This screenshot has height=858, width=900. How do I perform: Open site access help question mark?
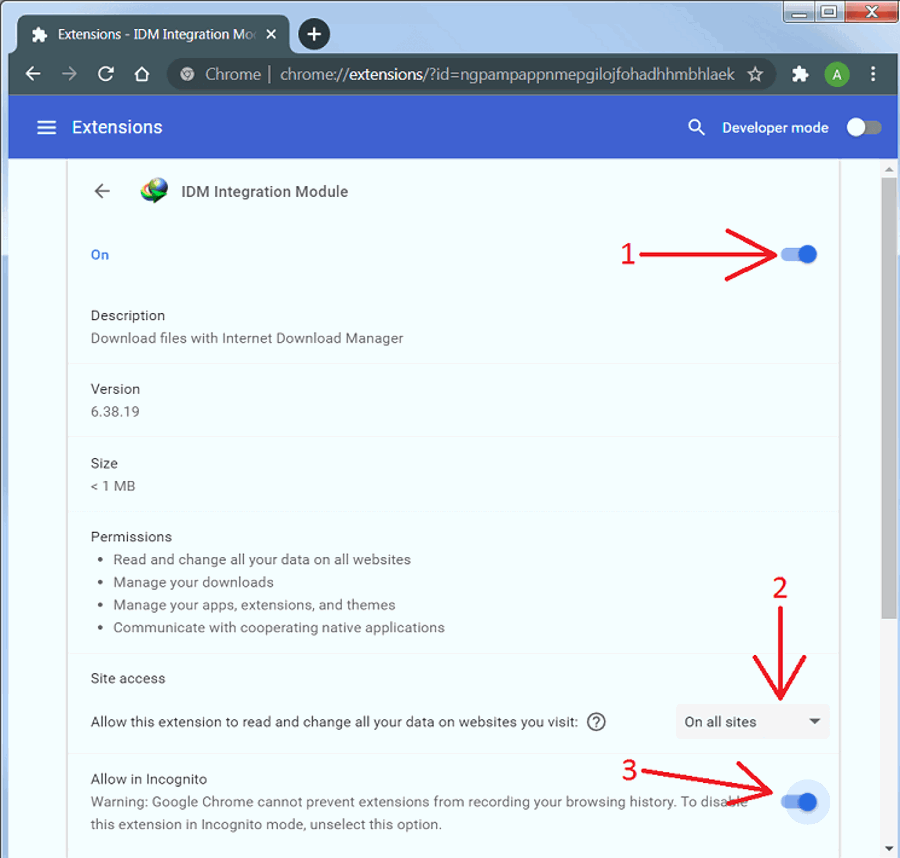pos(596,722)
